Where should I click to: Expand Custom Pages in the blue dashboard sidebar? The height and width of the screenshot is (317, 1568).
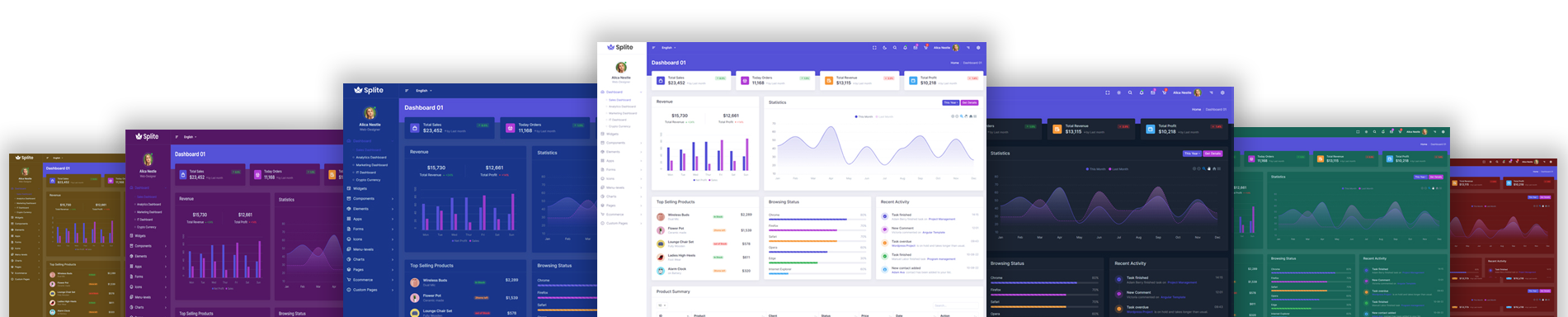(x=370, y=290)
